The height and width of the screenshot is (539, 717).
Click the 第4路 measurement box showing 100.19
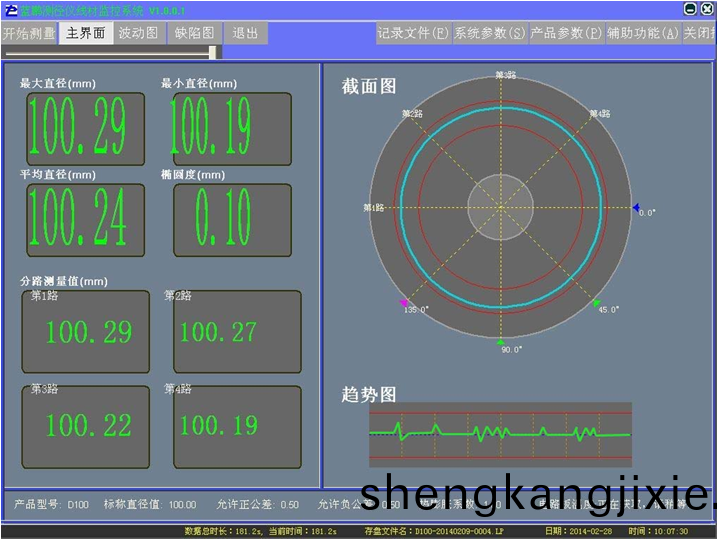point(237,427)
